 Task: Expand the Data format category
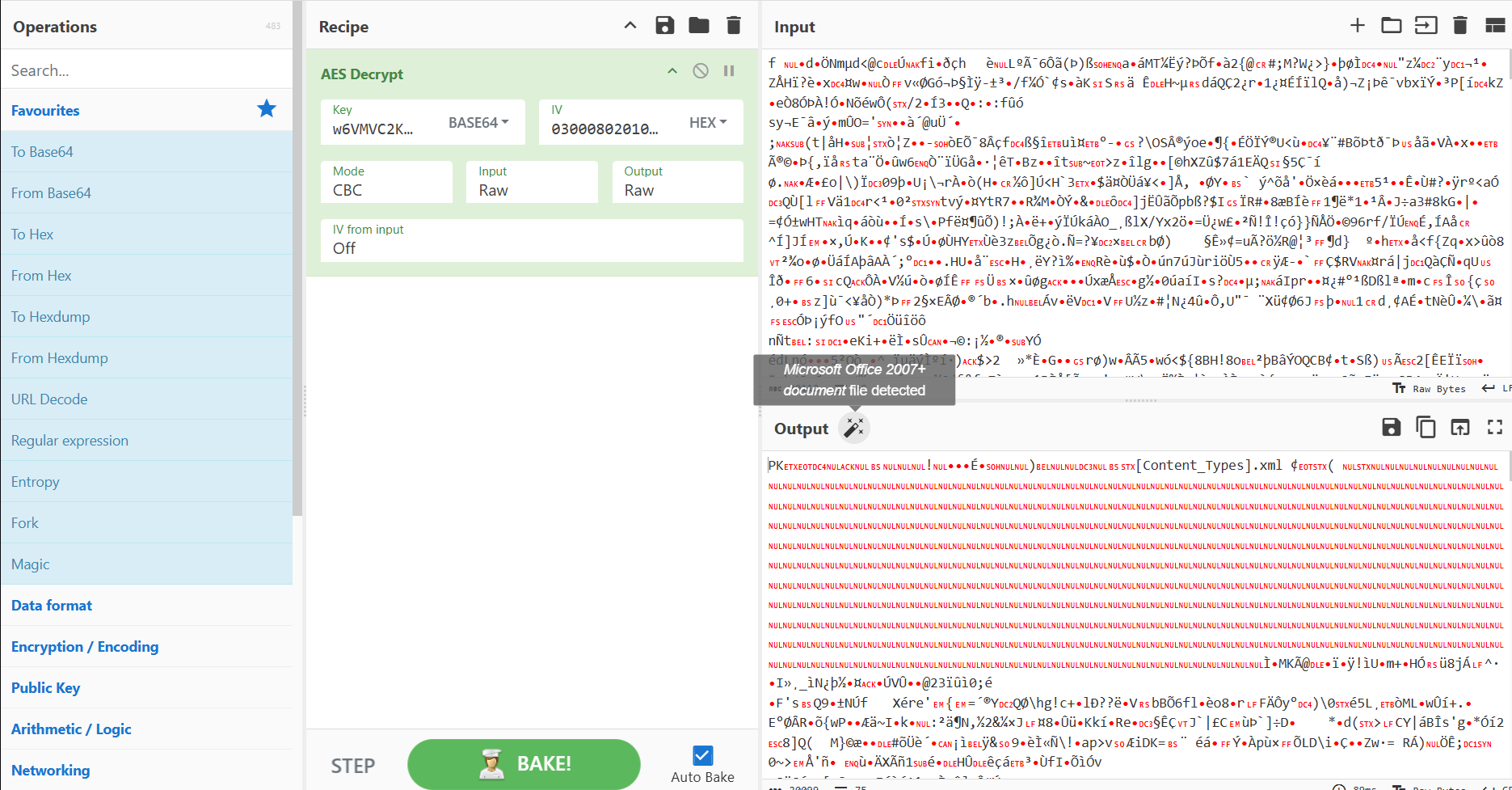pyautogui.click(x=146, y=605)
